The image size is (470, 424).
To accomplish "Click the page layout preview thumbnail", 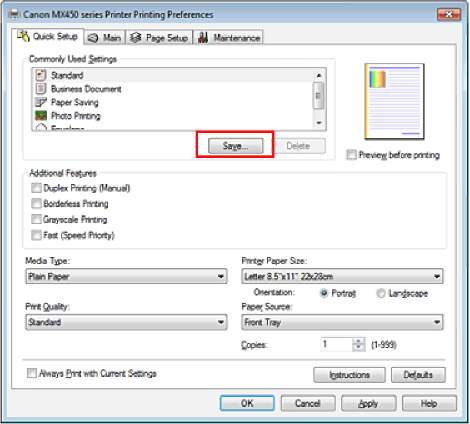I will point(394,102).
